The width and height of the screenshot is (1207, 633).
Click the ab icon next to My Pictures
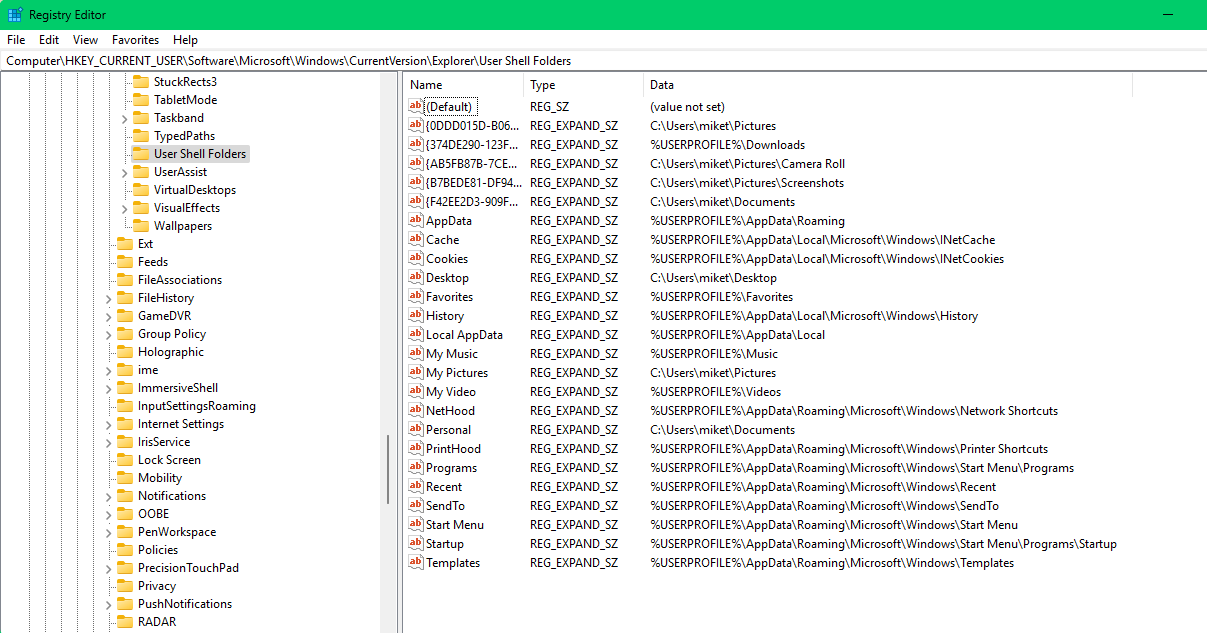(x=417, y=372)
